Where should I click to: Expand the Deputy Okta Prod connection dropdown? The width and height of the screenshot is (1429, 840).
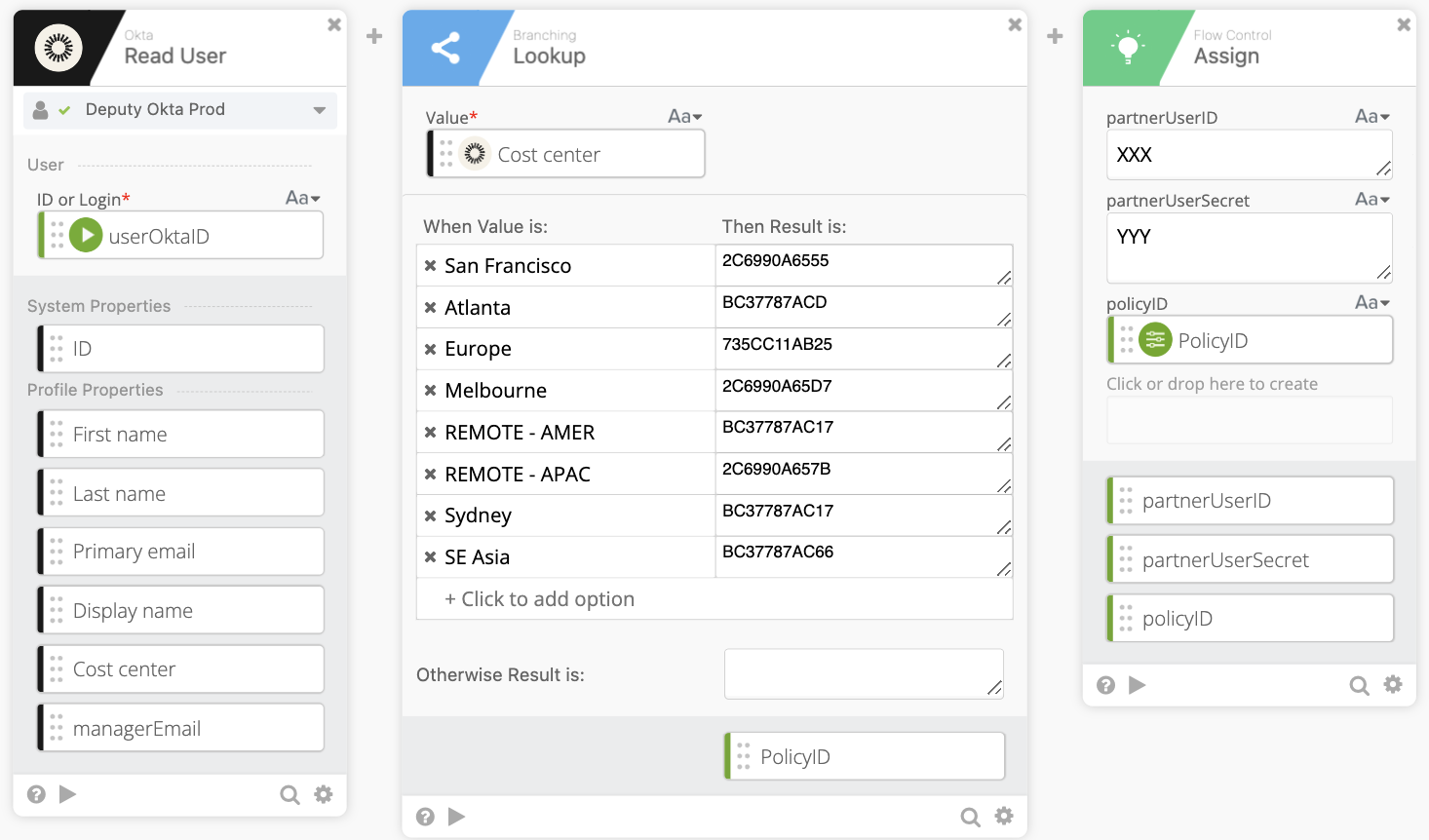click(319, 110)
